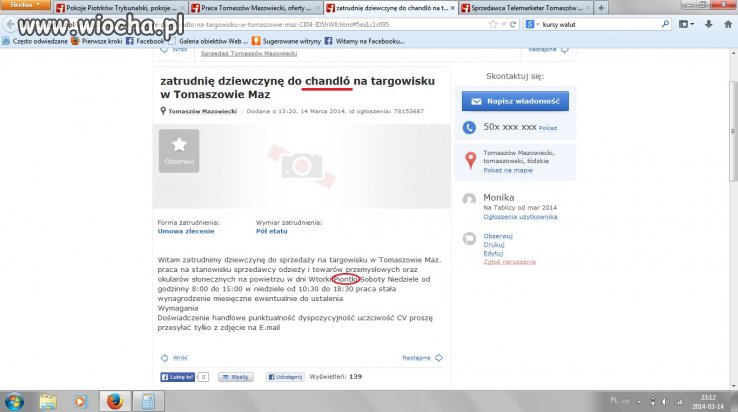Click the volume speaker tray icon
The width and height of the screenshot is (738, 412).
click(665, 402)
